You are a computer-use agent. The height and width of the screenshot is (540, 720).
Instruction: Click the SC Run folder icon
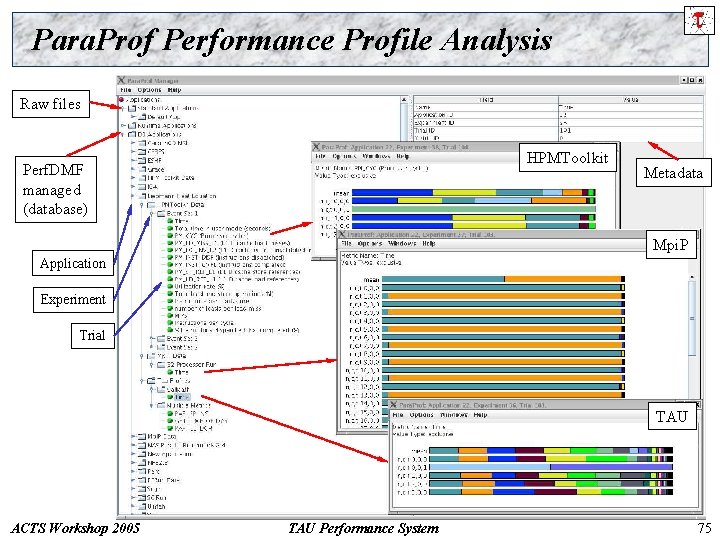tap(142, 497)
